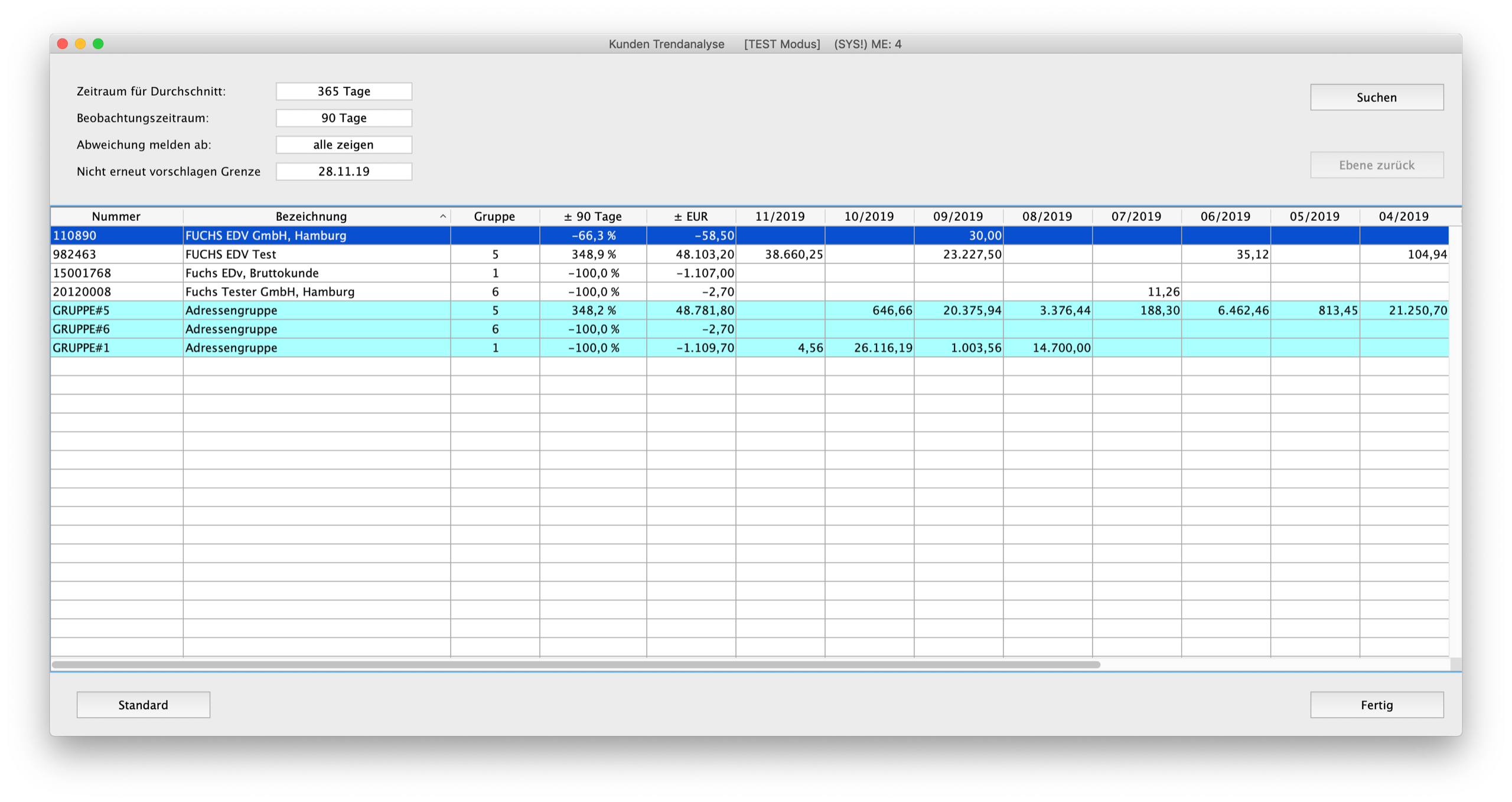Open the Abweichung melden ab field

[x=344, y=145]
